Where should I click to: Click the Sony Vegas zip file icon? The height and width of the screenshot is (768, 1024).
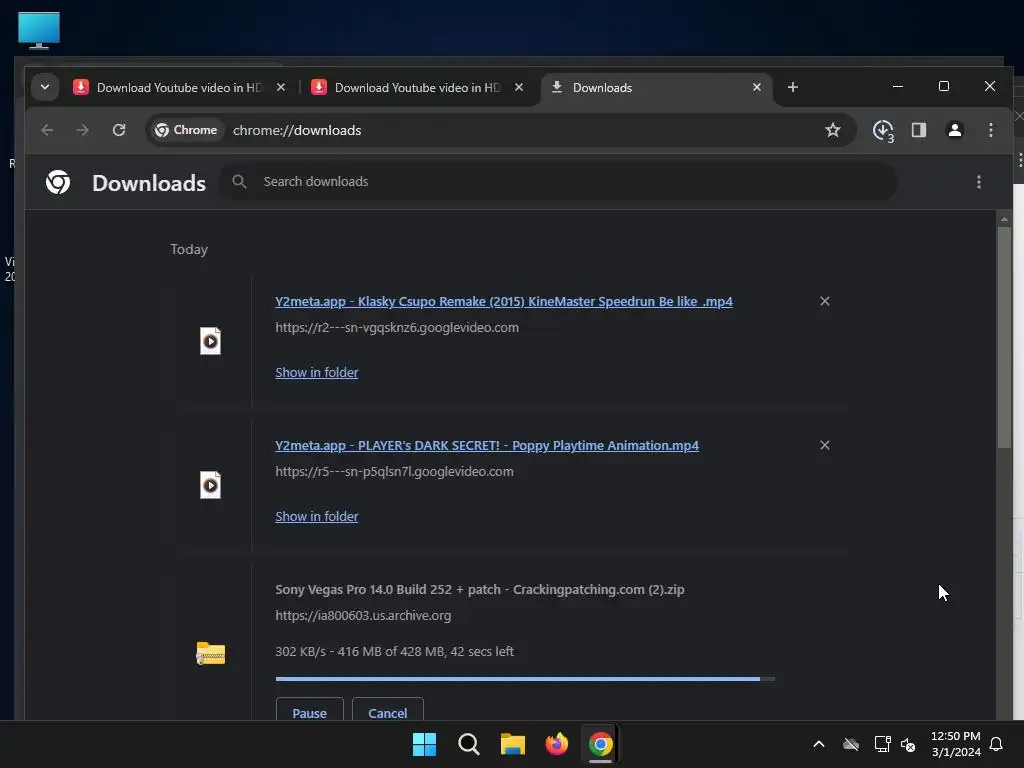tap(210, 654)
